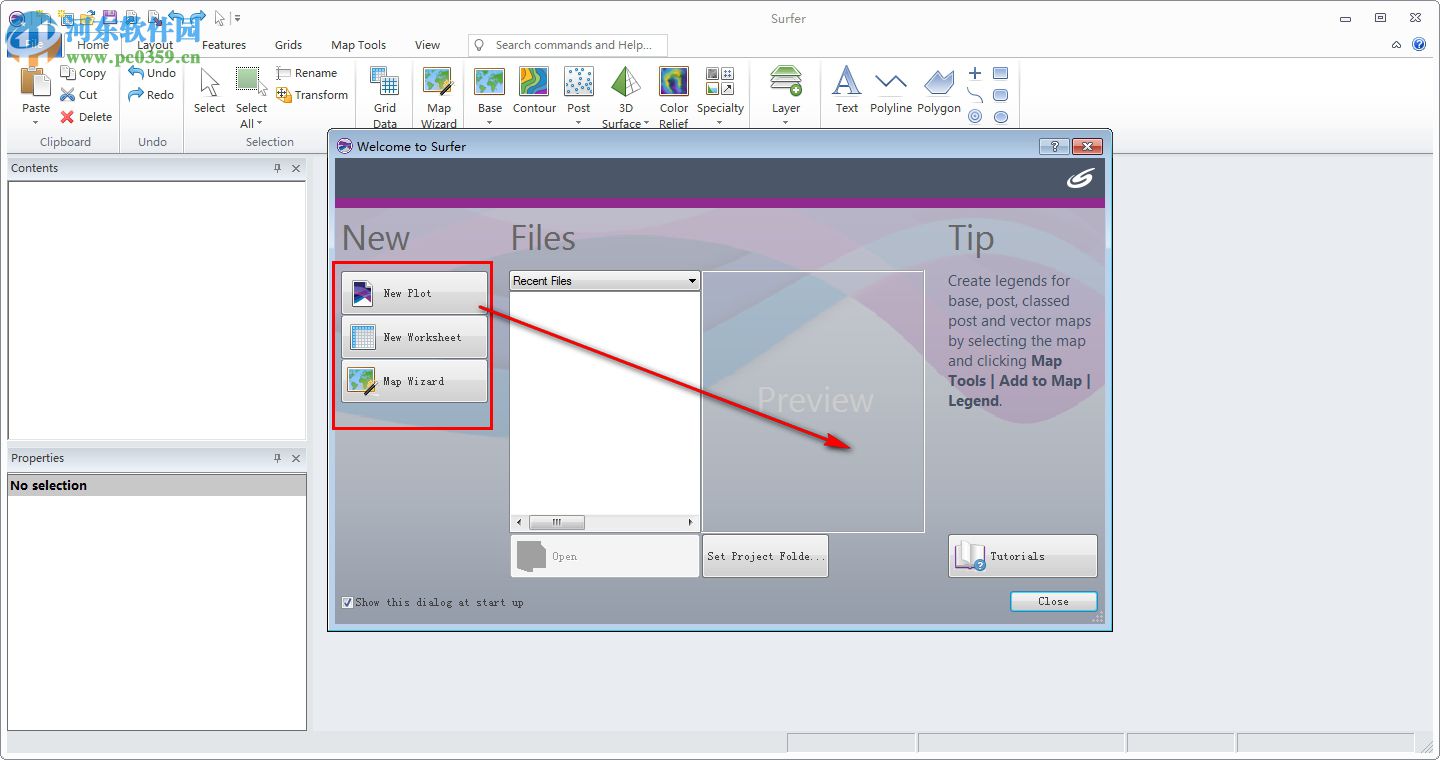Click the Delete red X command
1440x760 pixels.
(x=85, y=117)
